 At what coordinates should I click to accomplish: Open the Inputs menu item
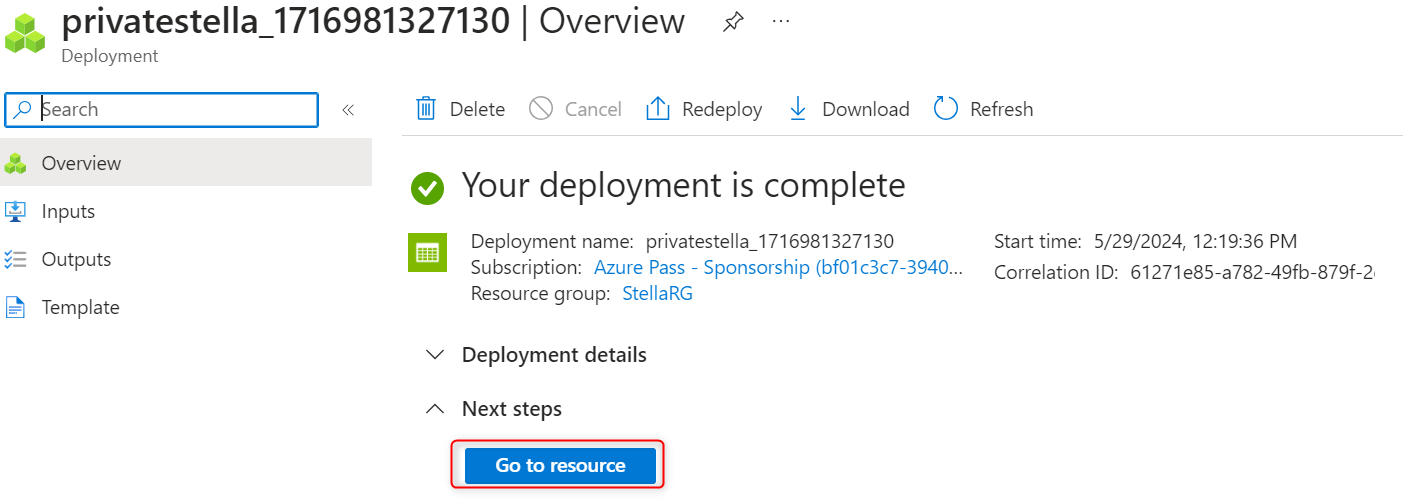pos(68,211)
